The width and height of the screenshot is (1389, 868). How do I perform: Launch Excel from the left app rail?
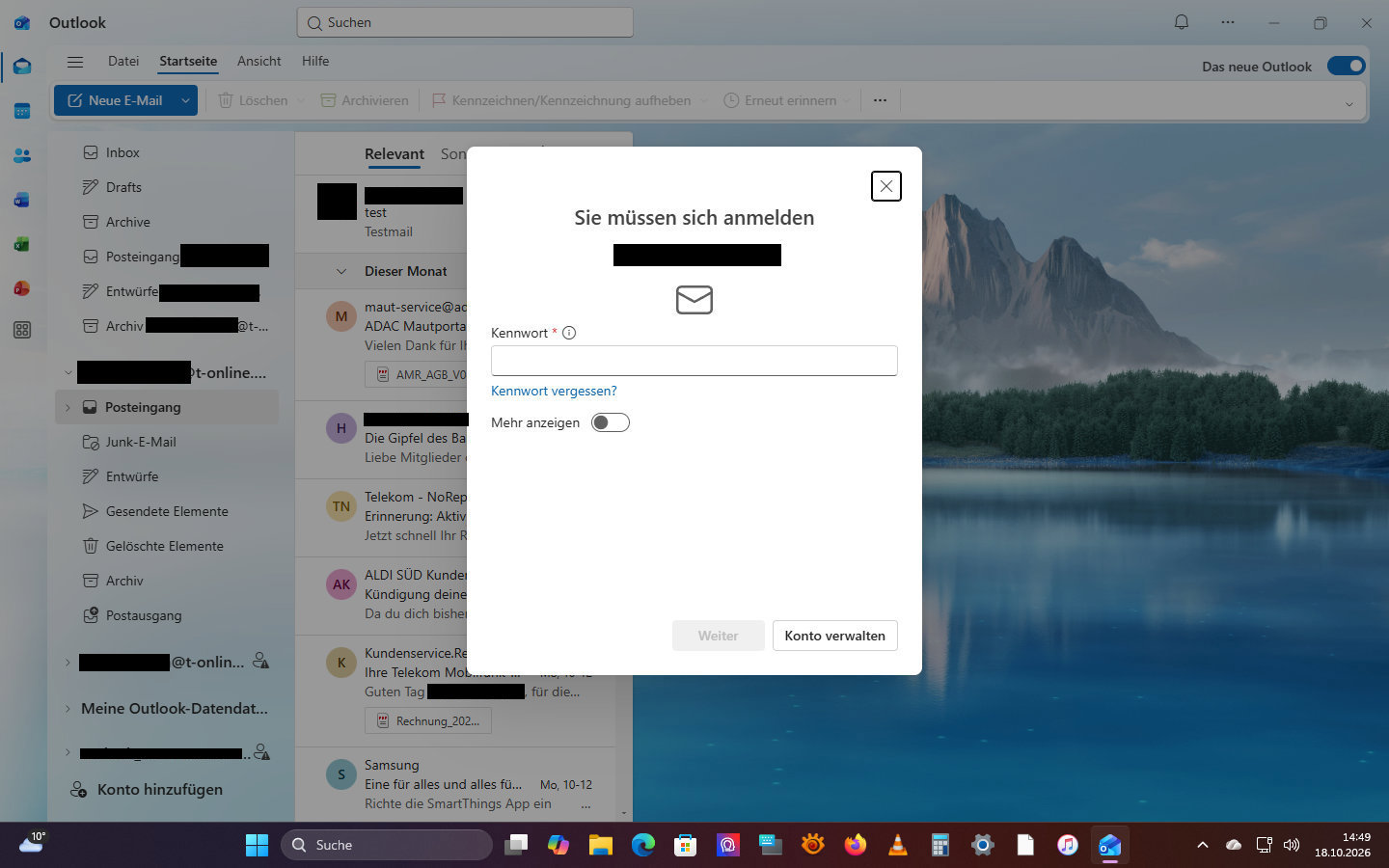click(22, 244)
